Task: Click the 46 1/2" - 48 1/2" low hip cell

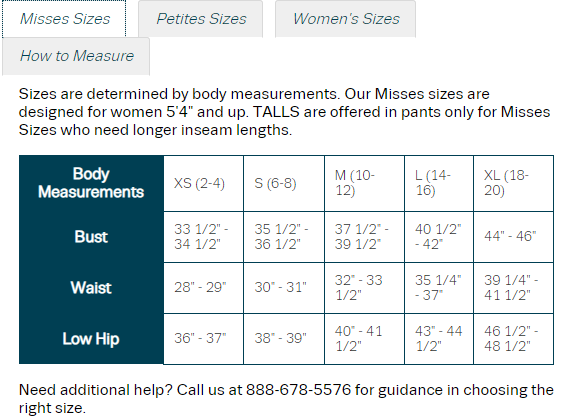Action: 513,339
